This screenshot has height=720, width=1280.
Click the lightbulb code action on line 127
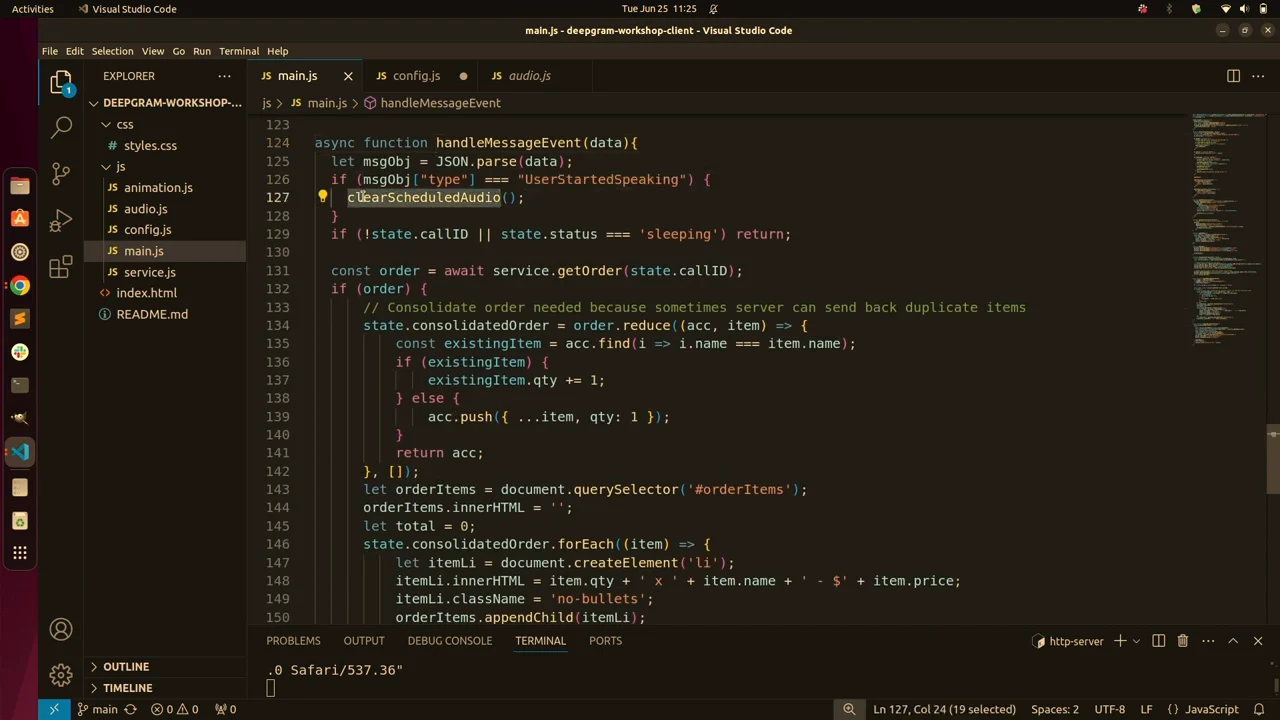tap(322, 197)
